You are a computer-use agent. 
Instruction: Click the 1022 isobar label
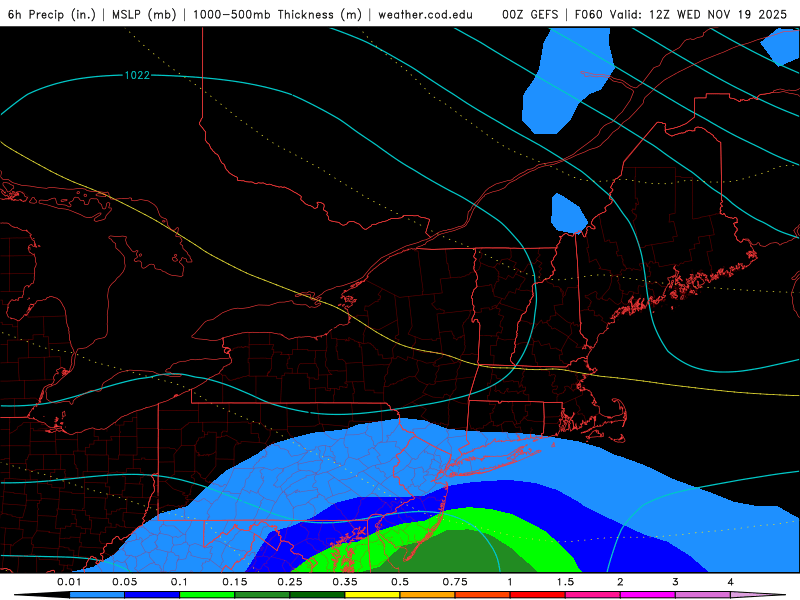[137, 76]
